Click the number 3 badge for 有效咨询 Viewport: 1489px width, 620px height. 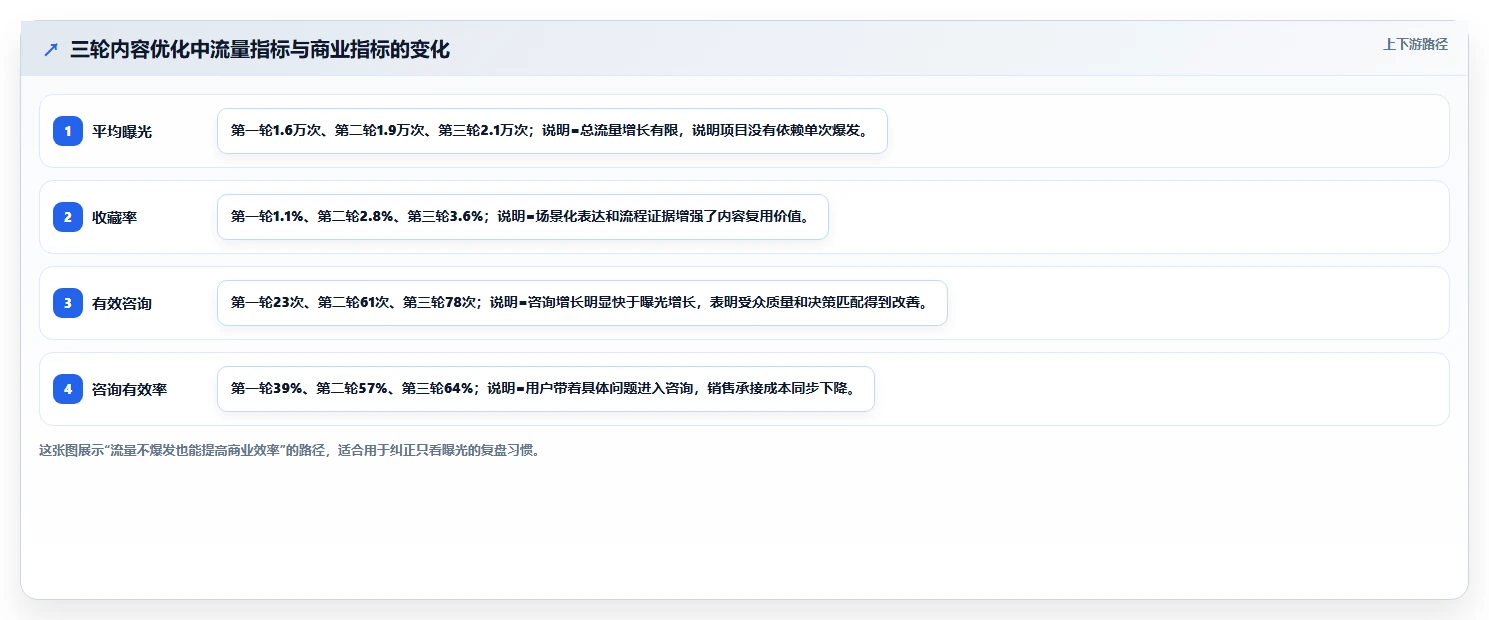point(68,303)
